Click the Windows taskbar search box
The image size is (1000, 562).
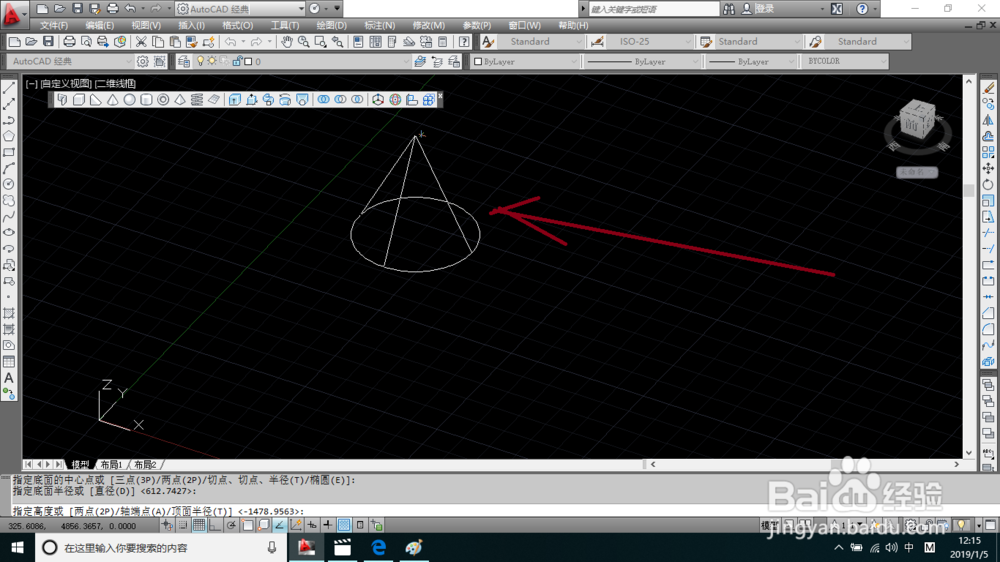click(161, 547)
